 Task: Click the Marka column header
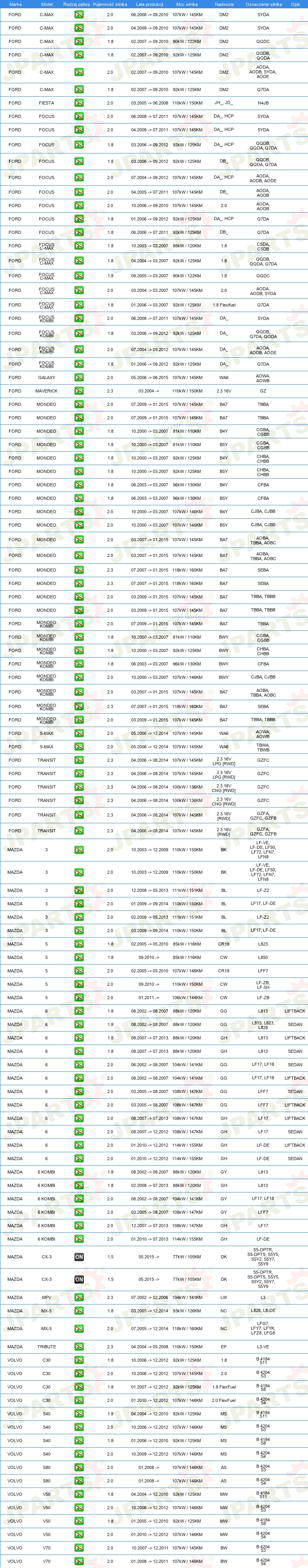tap(15, 4)
